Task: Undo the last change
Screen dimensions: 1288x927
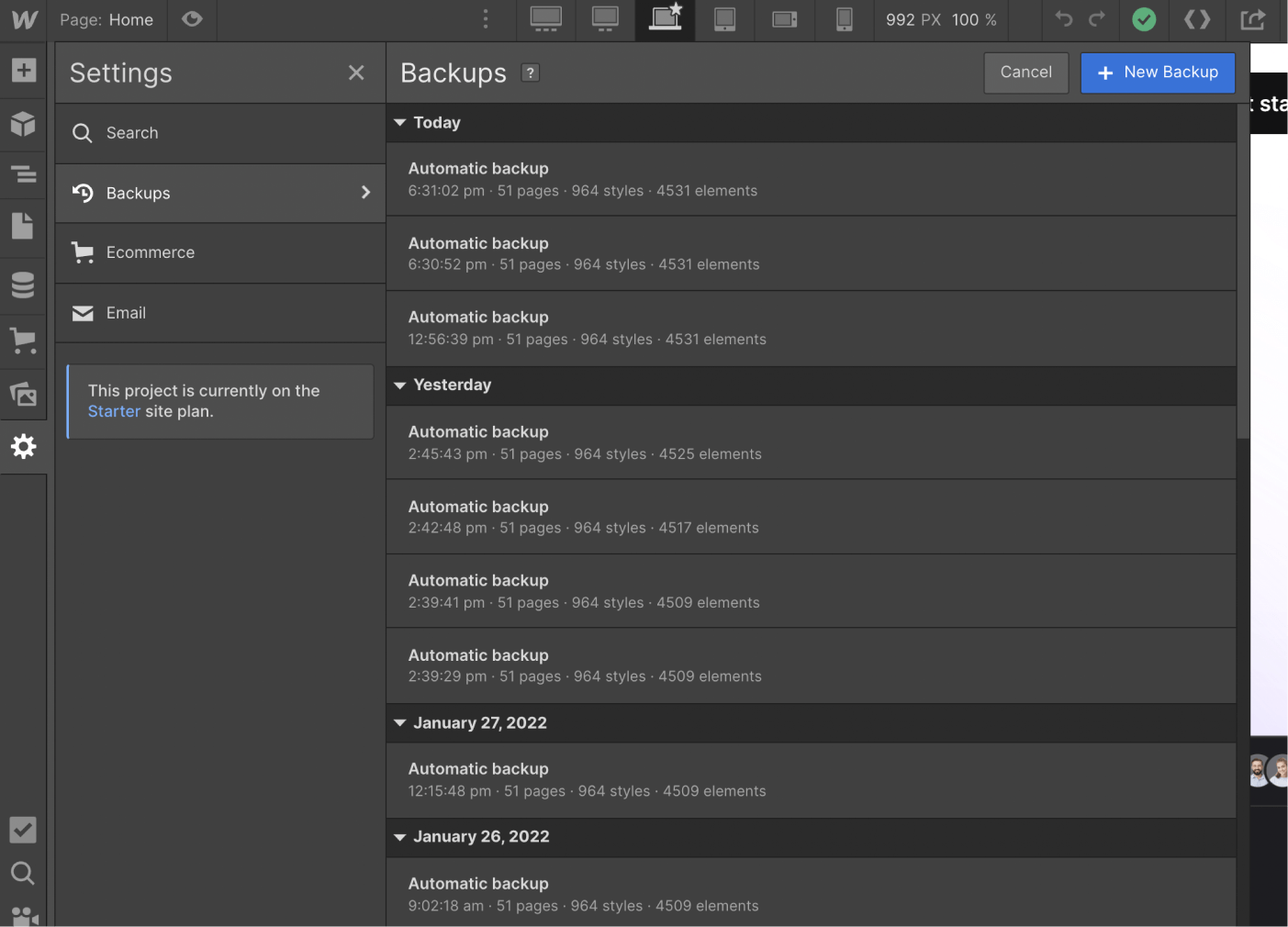Action: (1065, 19)
